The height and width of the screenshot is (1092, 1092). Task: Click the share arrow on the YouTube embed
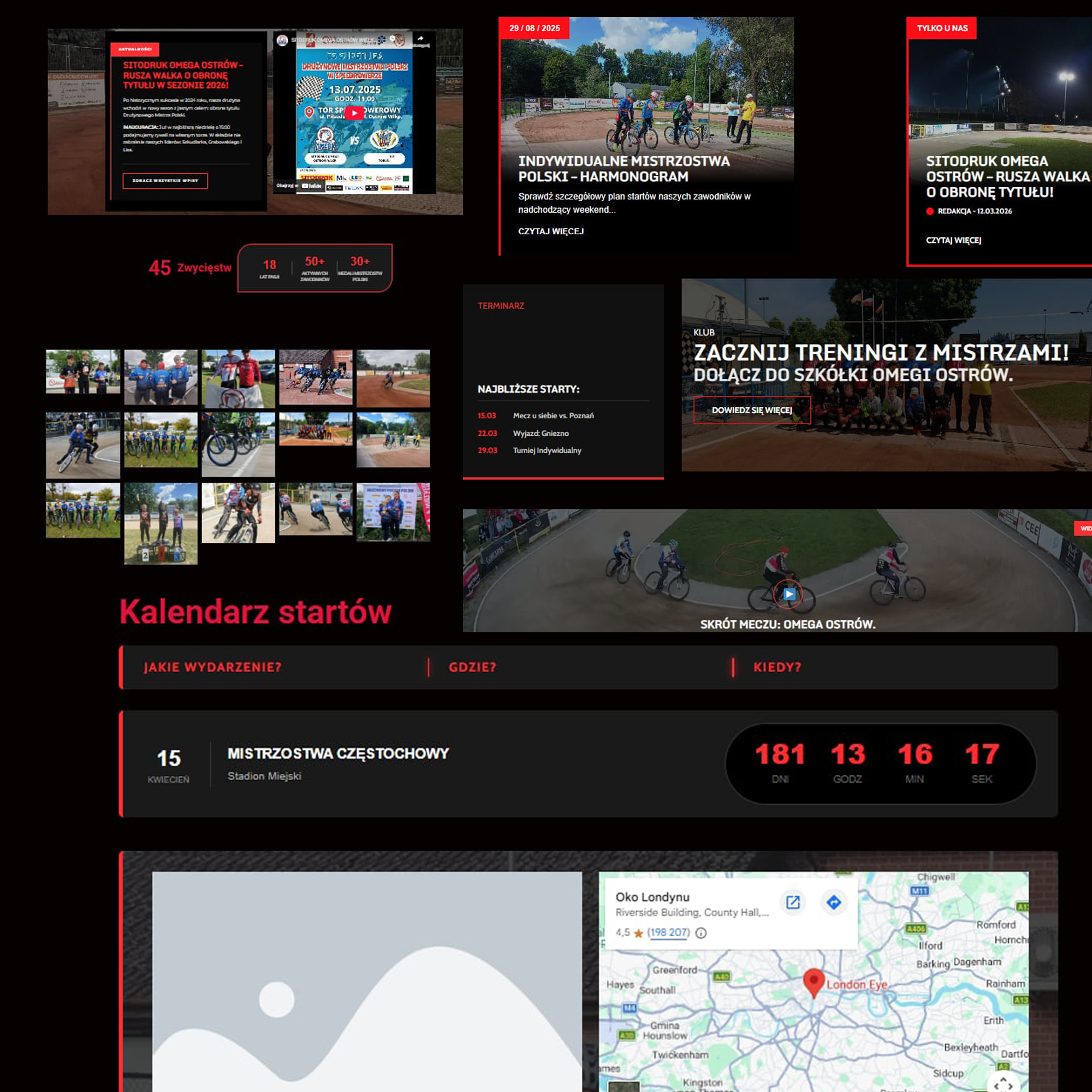click(x=421, y=39)
